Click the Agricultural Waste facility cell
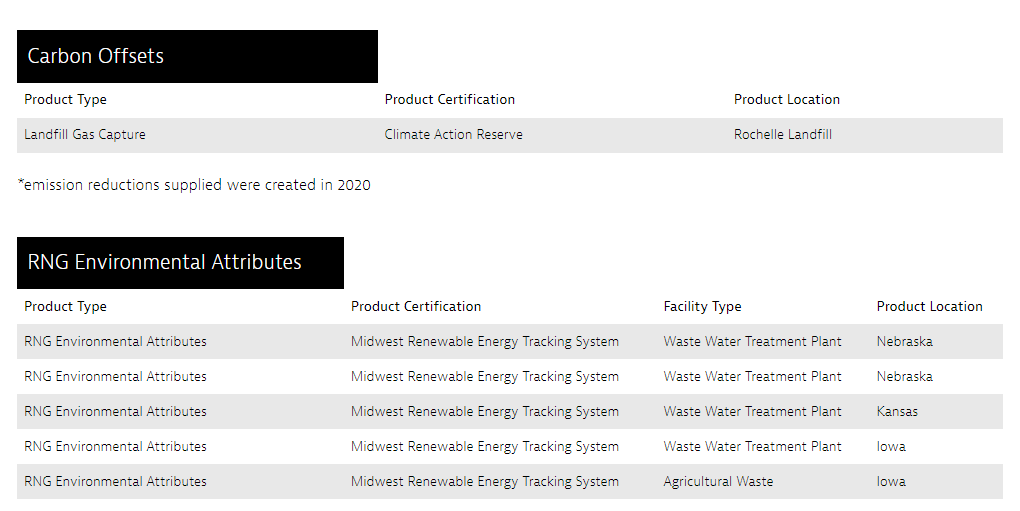Viewport: 1020px width, 511px height. click(x=718, y=482)
